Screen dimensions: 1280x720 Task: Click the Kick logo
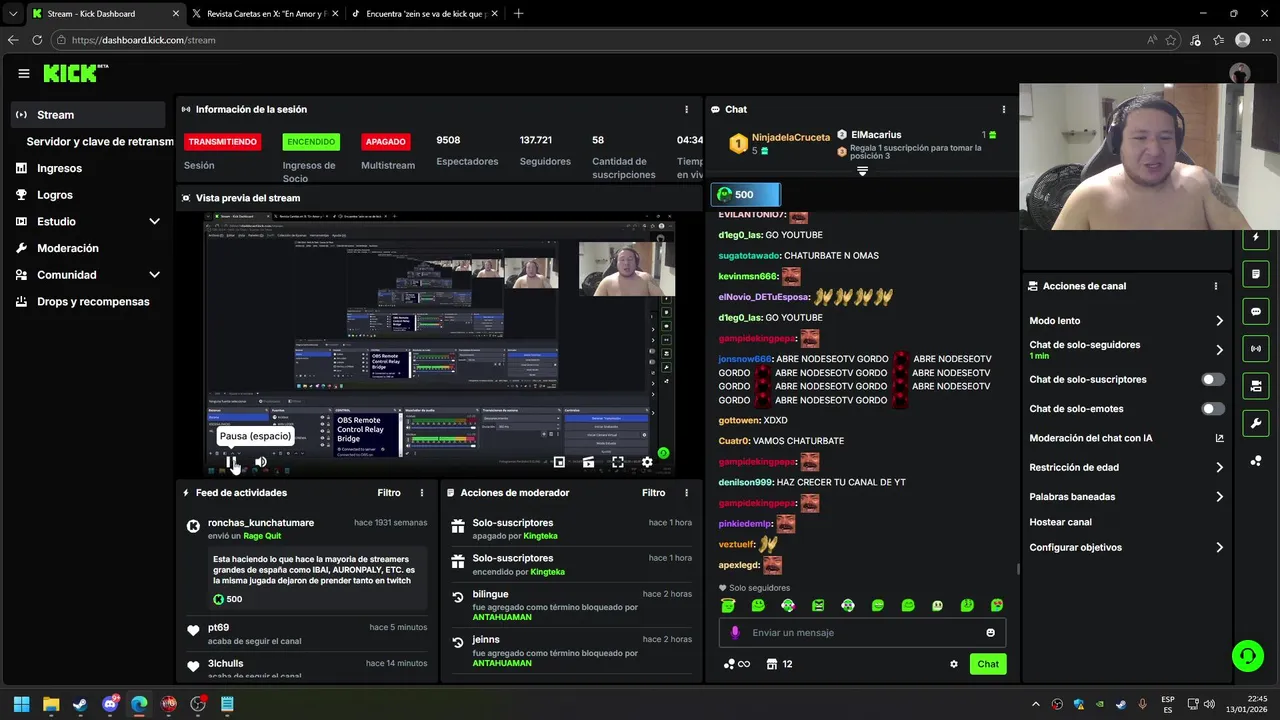point(75,73)
